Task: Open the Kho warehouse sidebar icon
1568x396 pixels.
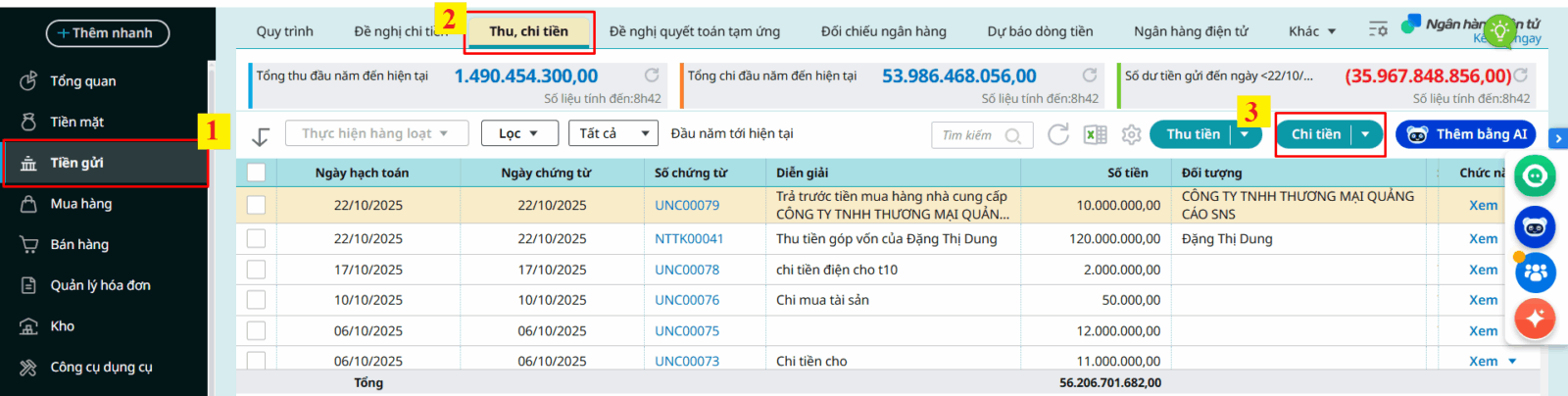Action: click(29, 326)
